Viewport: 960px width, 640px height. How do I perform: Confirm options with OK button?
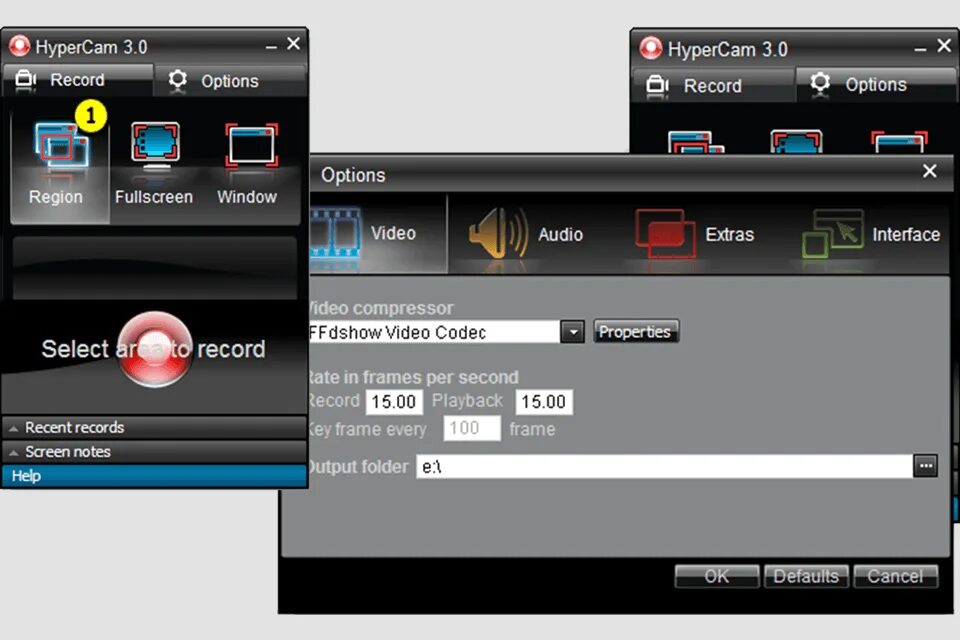click(717, 576)
